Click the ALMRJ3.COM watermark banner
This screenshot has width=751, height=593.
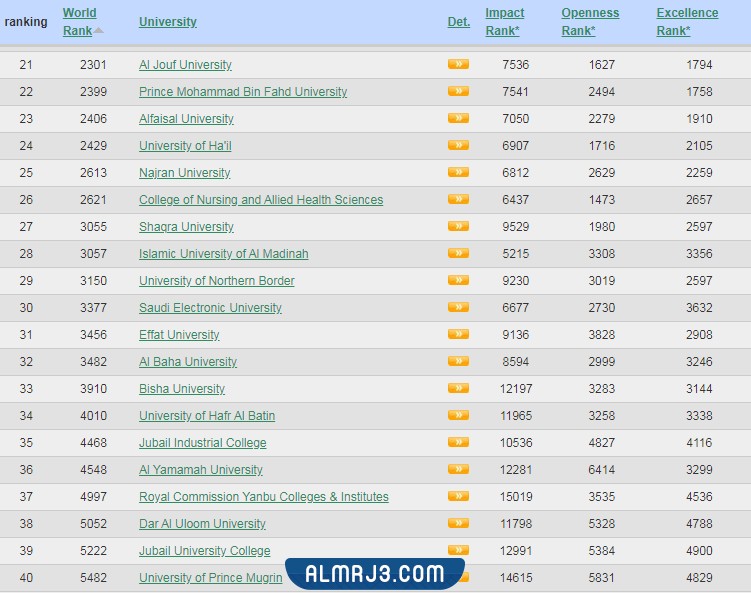tap(376, 573)
